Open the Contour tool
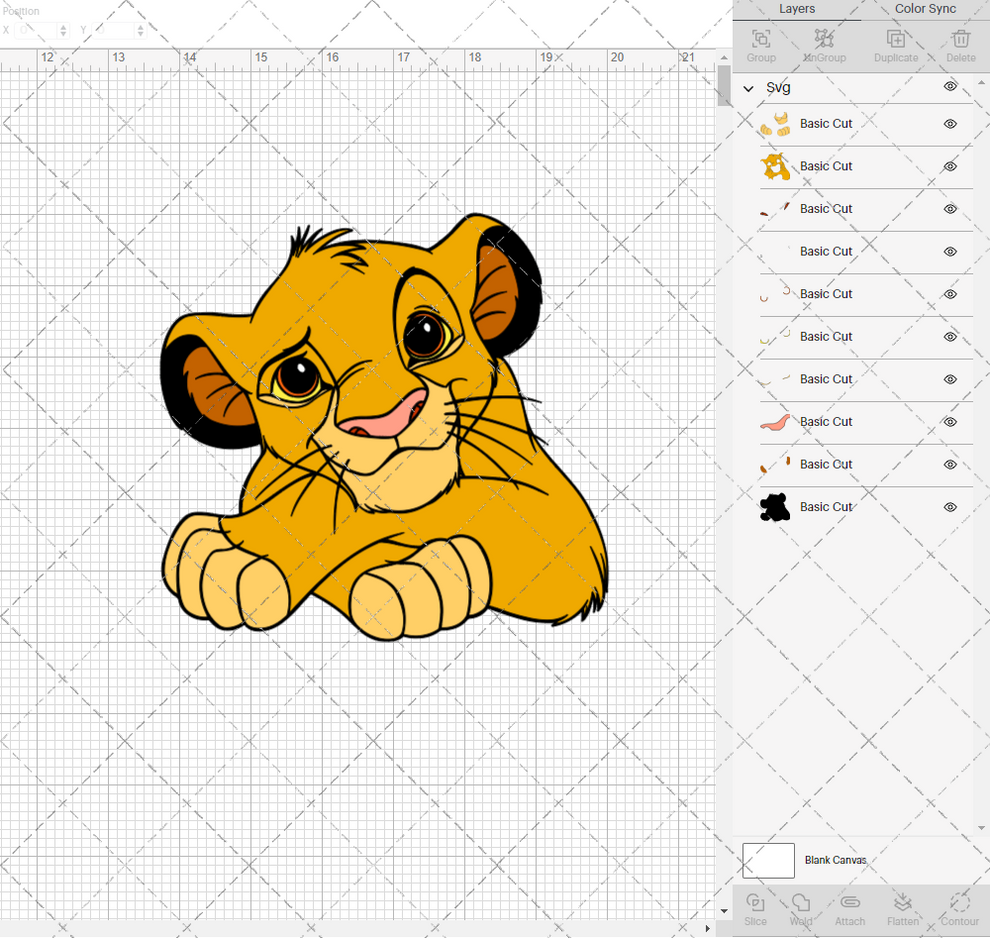The image size is (990, 938). click(960, 908)
